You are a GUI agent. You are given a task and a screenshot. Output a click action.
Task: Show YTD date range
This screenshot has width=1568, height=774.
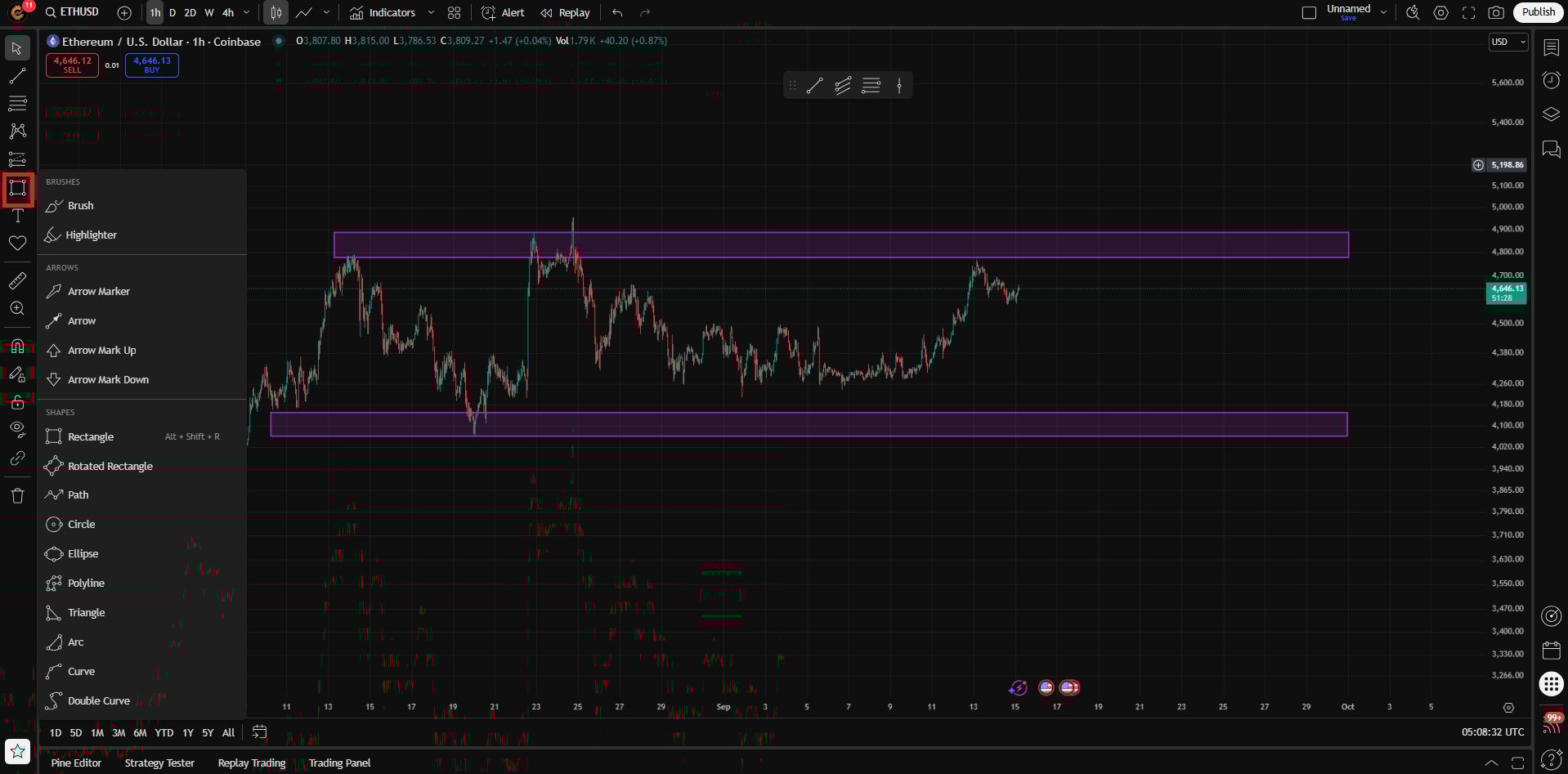point(164,732)
